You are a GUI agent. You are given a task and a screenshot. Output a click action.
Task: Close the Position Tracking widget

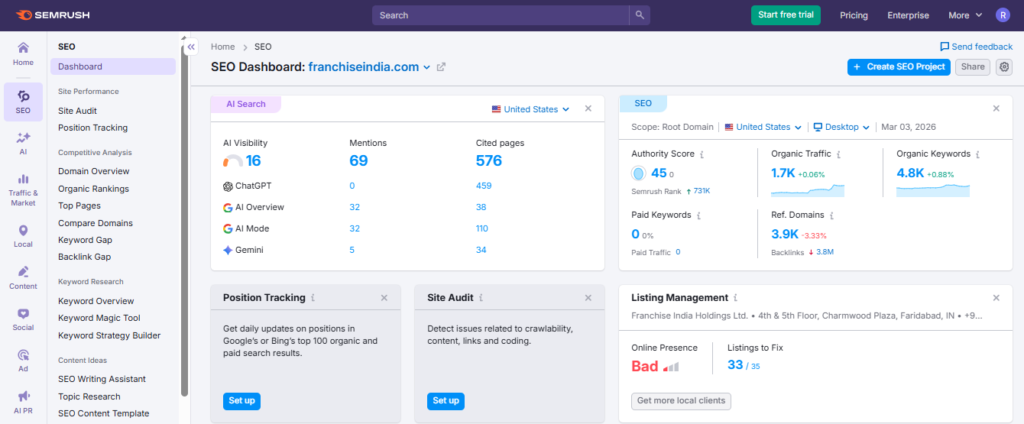384,298
